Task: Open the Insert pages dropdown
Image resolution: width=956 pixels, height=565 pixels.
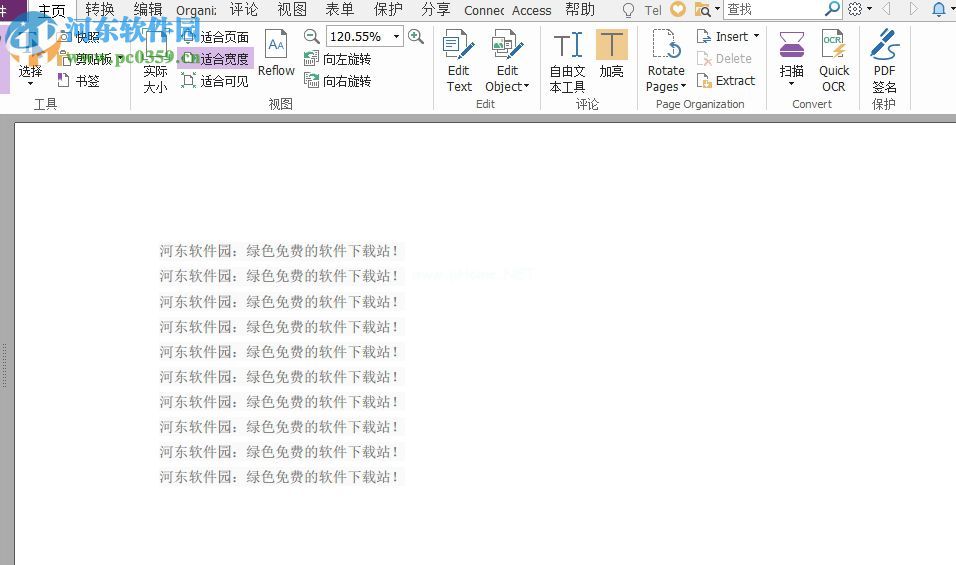Action: click(728, 37)
